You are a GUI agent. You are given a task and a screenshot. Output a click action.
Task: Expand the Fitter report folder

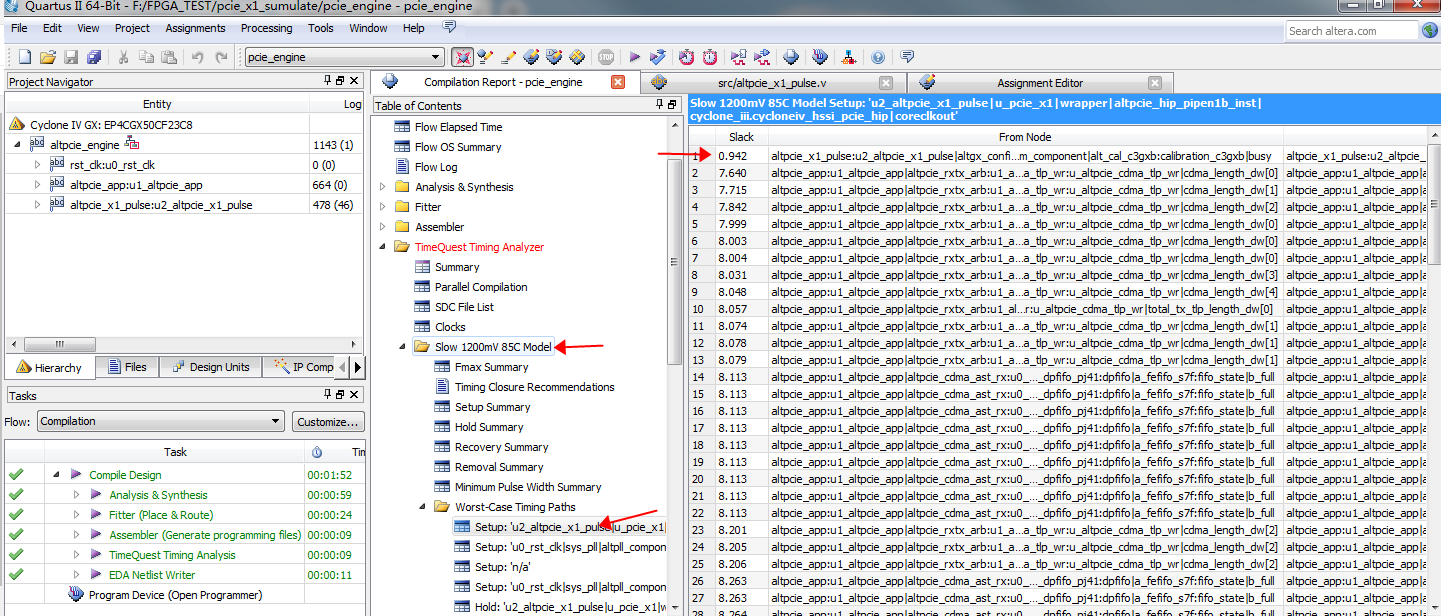pos(382,207)
